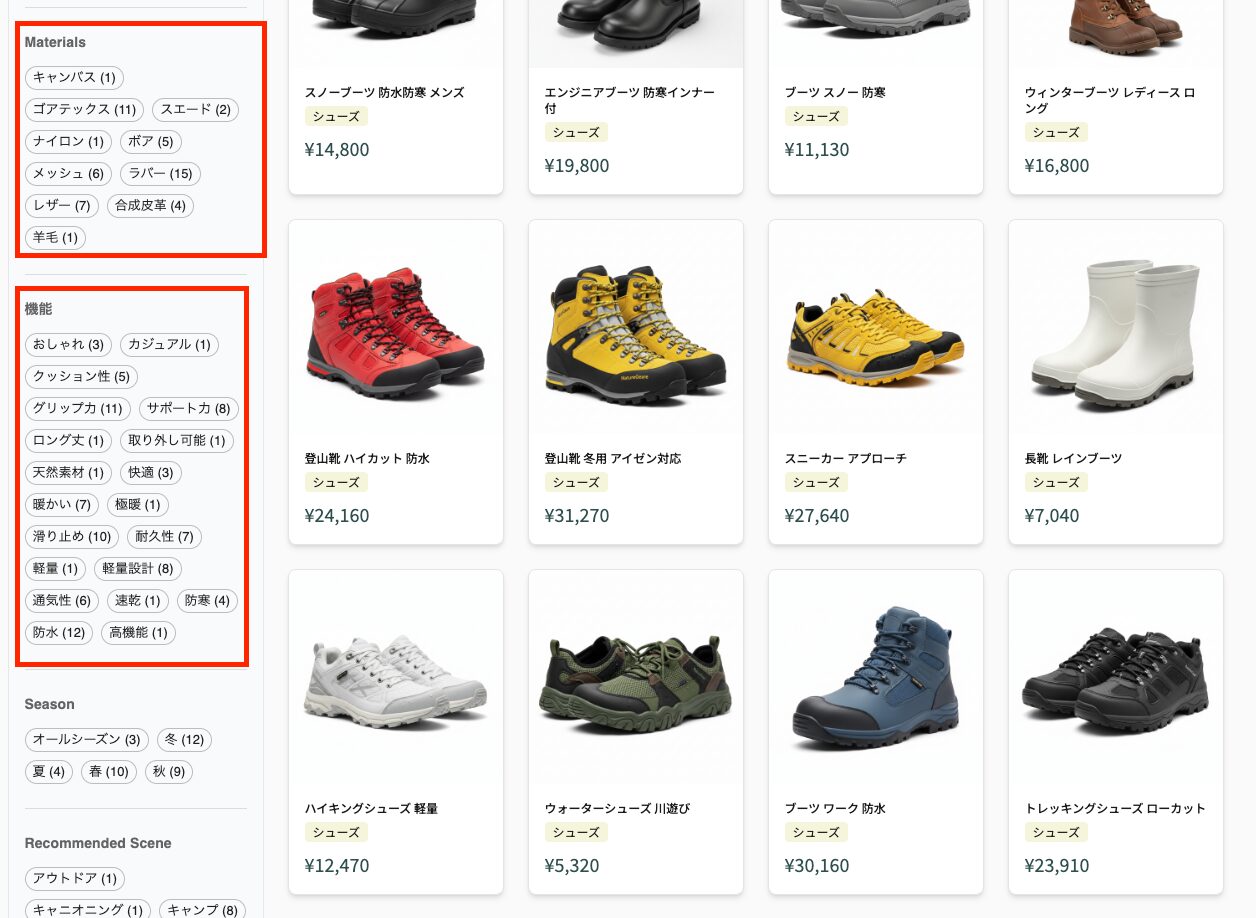Image resolution: width=1256 pixels, height=918 pixels.
Task: Click シューズ tag under 長靴 レインブーツ
Action: point(1056,483)
